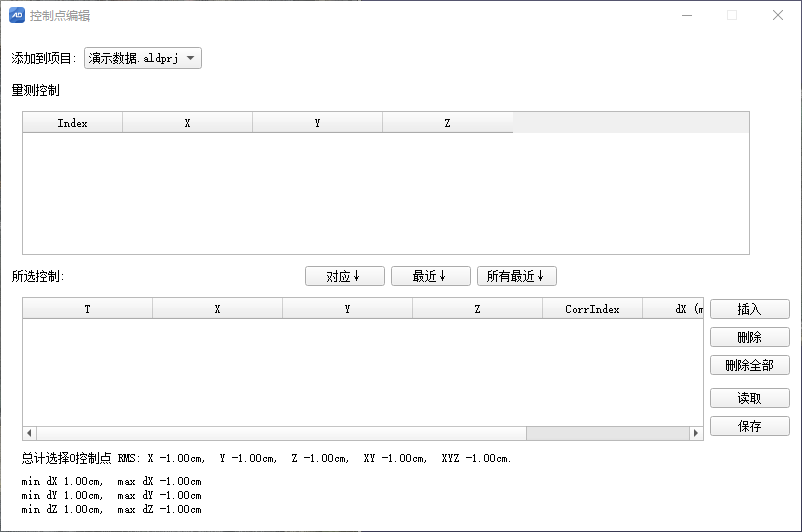
Task: Click the horizontal scrollbar left arrow
Action: pos(30,433)
